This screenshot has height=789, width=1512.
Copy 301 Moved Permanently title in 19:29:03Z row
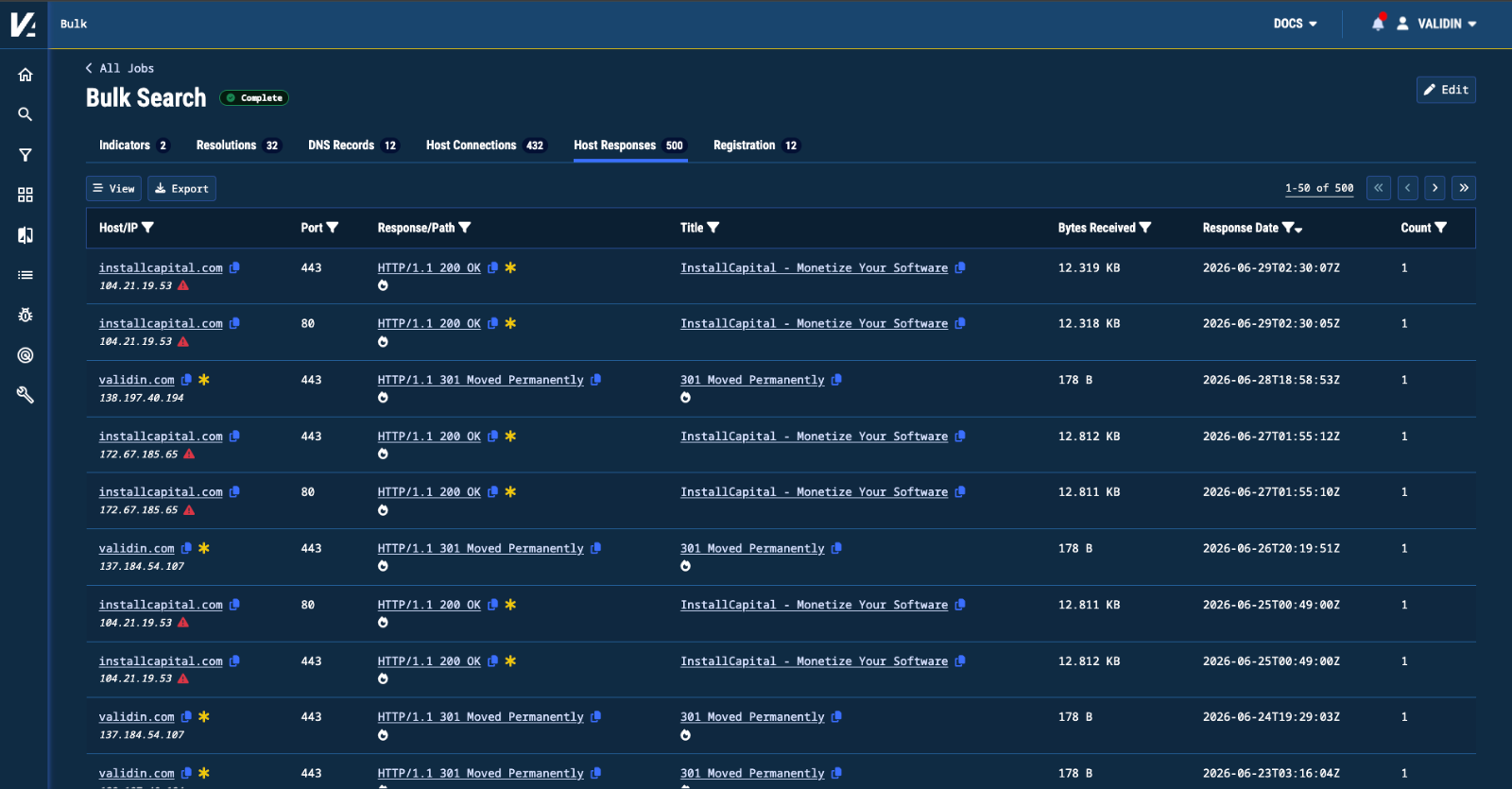(836, 716)
